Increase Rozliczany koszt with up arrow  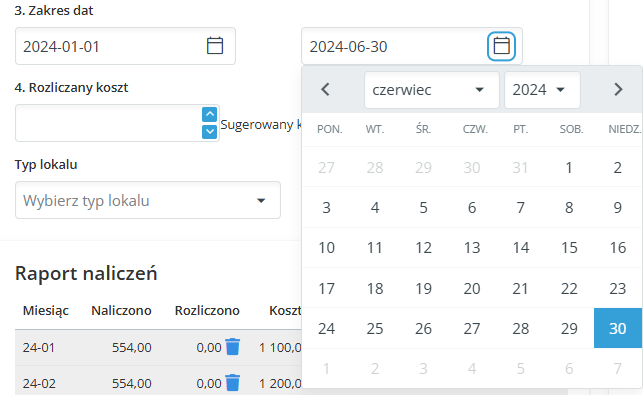click(x=210, y=114)
